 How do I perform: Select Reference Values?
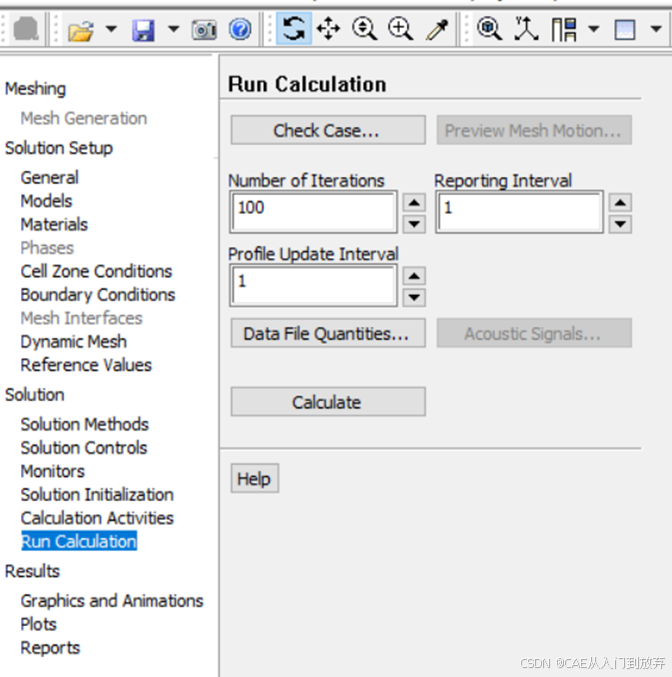[x=86, y=365]
